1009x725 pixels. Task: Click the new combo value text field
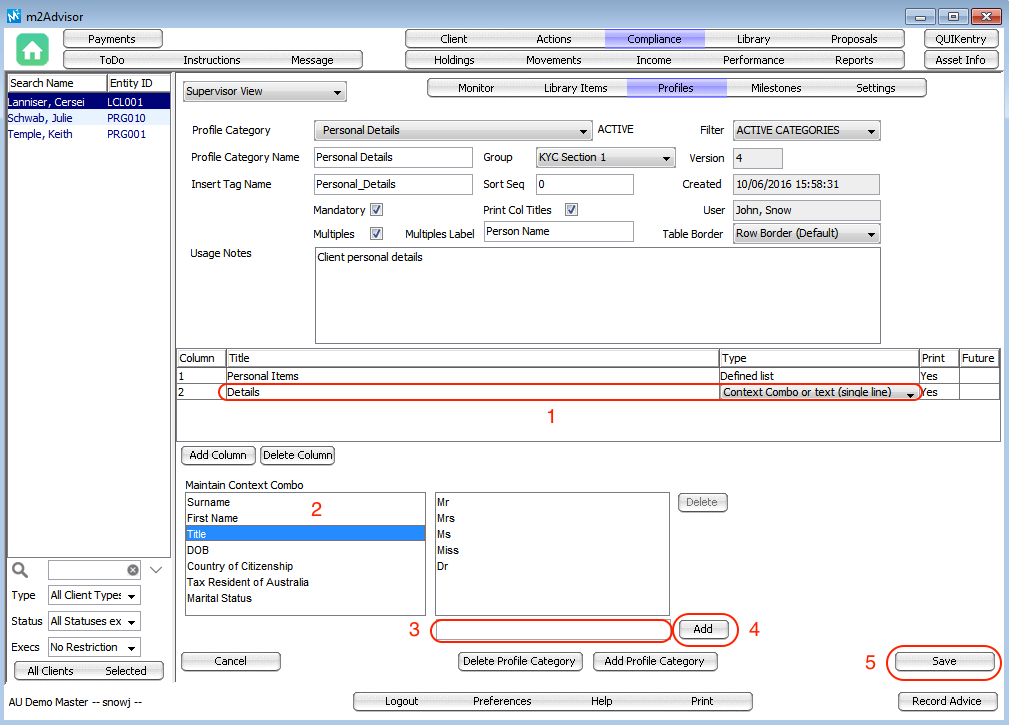[x=553, y=630]
